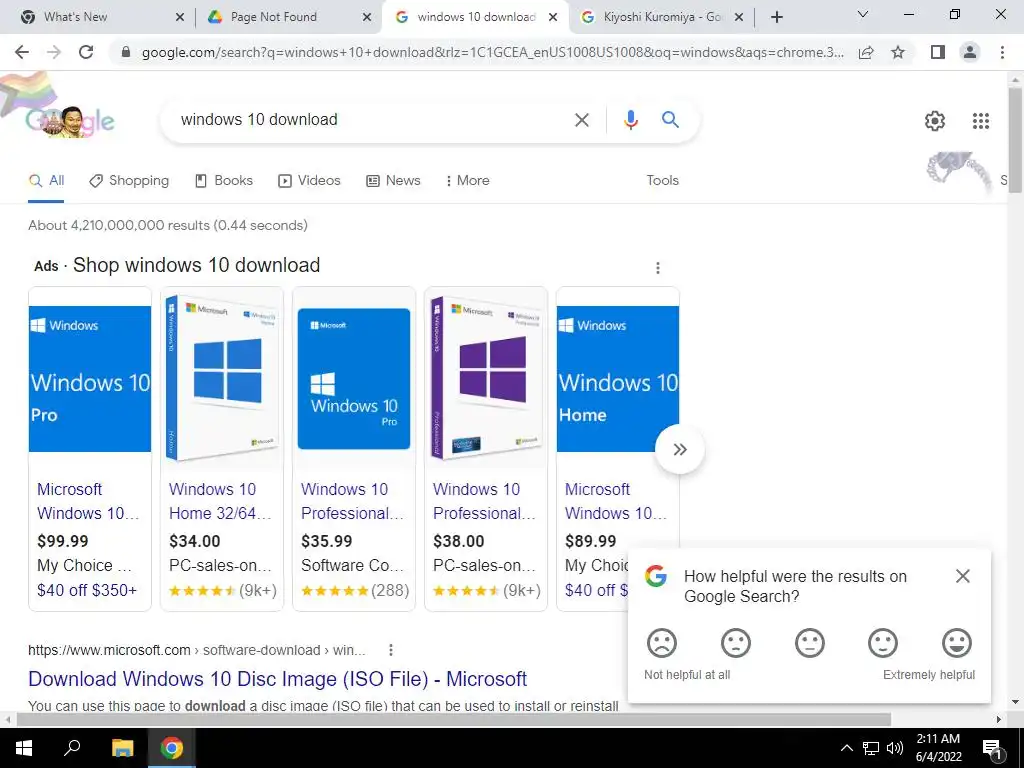
Task: Switch to Shopping results
Action: click(x=129, y=180)
